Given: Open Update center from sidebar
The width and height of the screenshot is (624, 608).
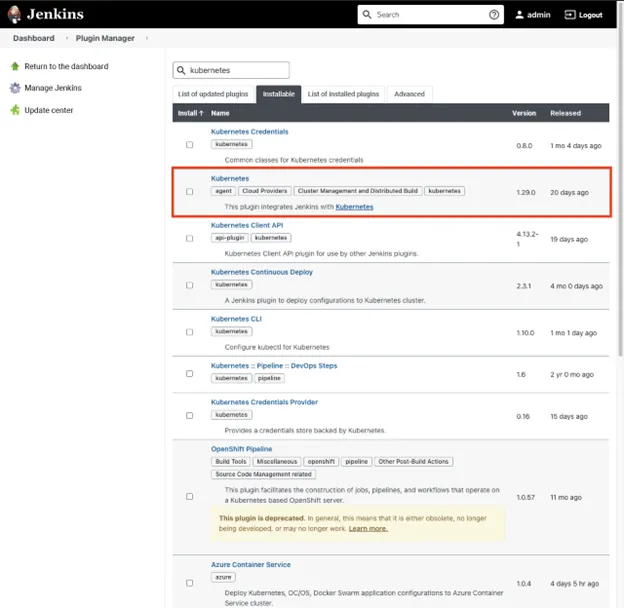Looking at the screenshot, I should click(x=49, y=110).
